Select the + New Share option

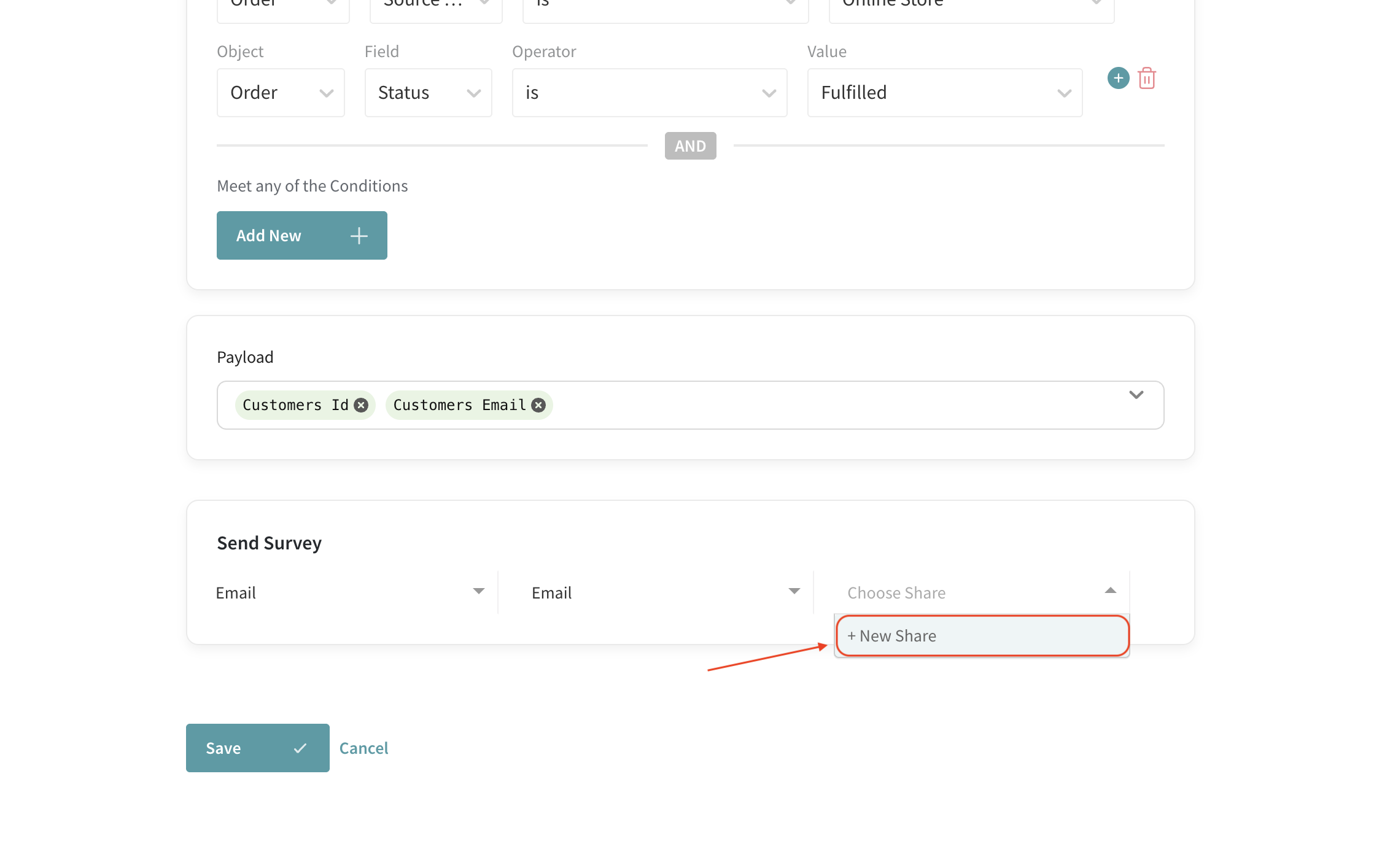pyautogui.click(x=981, y=636)
